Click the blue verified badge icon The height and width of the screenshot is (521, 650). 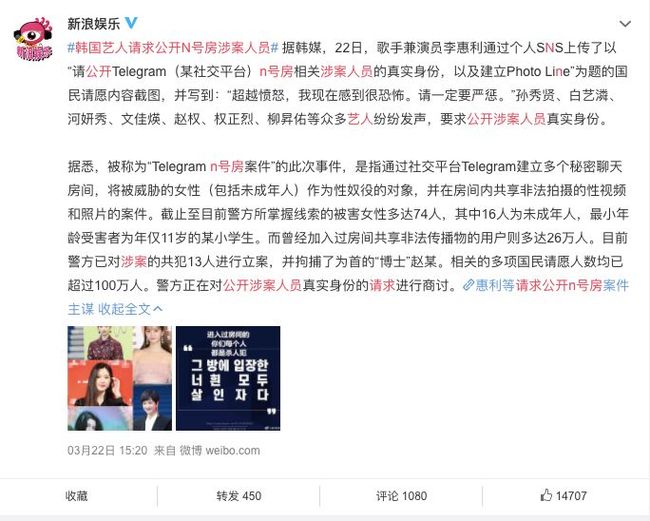click(x=131, y=23)
